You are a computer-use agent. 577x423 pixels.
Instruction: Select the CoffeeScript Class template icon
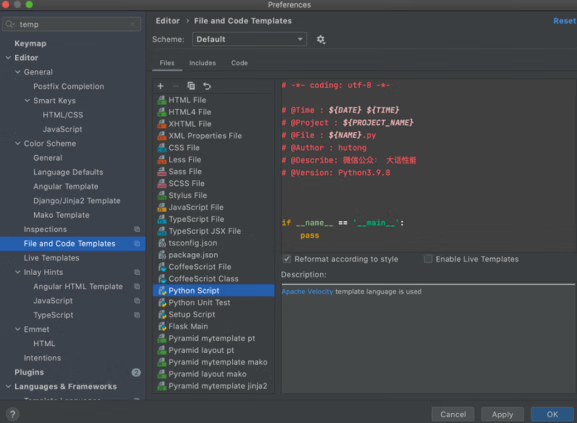[x=162, y=279]
